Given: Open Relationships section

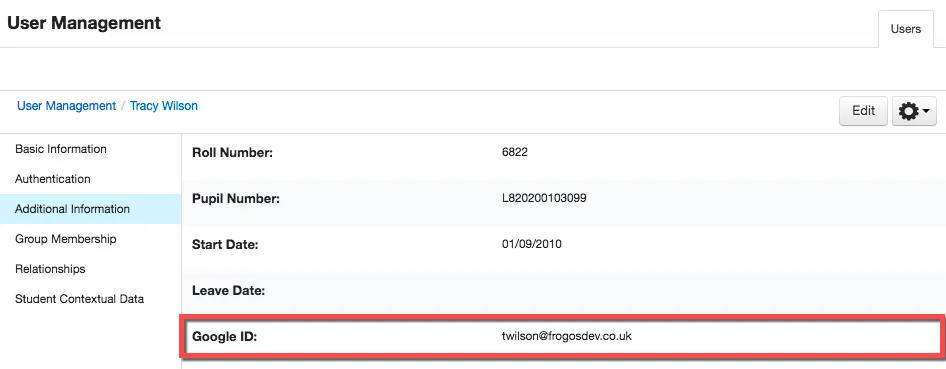Looking at the screenshot, I should (50, 269).
